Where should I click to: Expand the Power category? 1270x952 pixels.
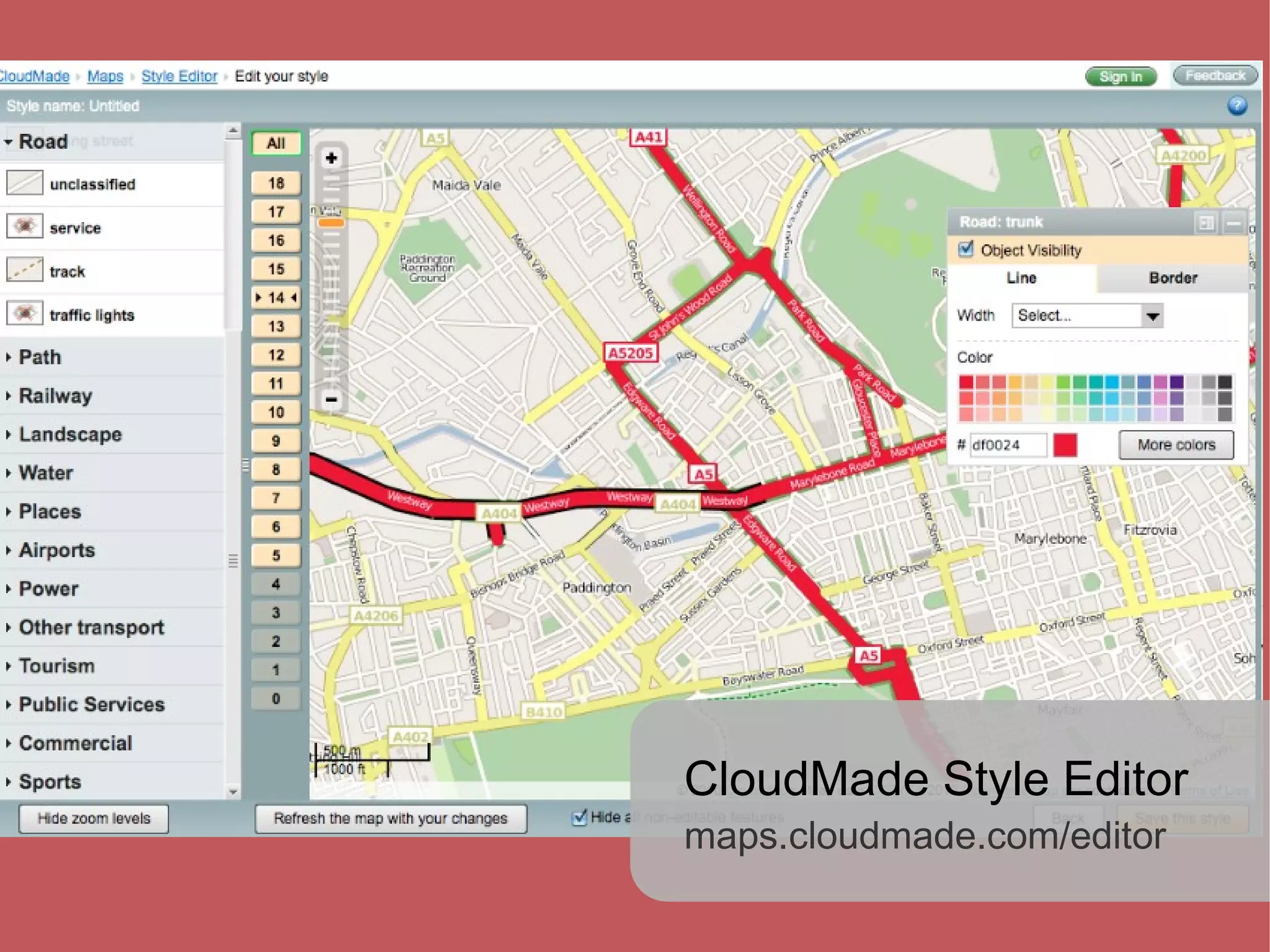(x=8, y=589)
